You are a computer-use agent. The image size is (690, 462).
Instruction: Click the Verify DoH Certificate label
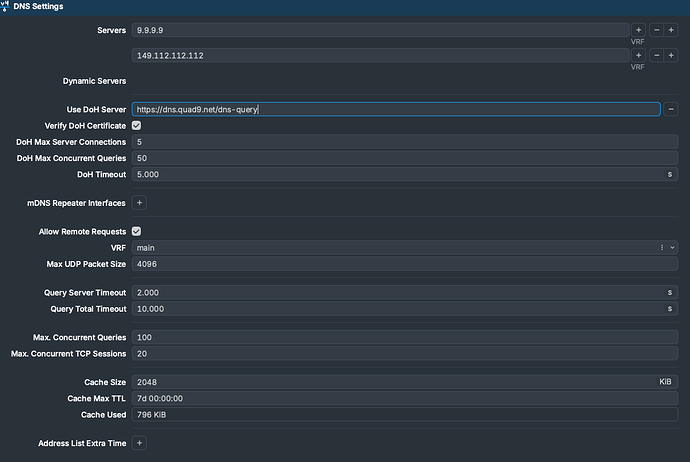coord(85,126)
